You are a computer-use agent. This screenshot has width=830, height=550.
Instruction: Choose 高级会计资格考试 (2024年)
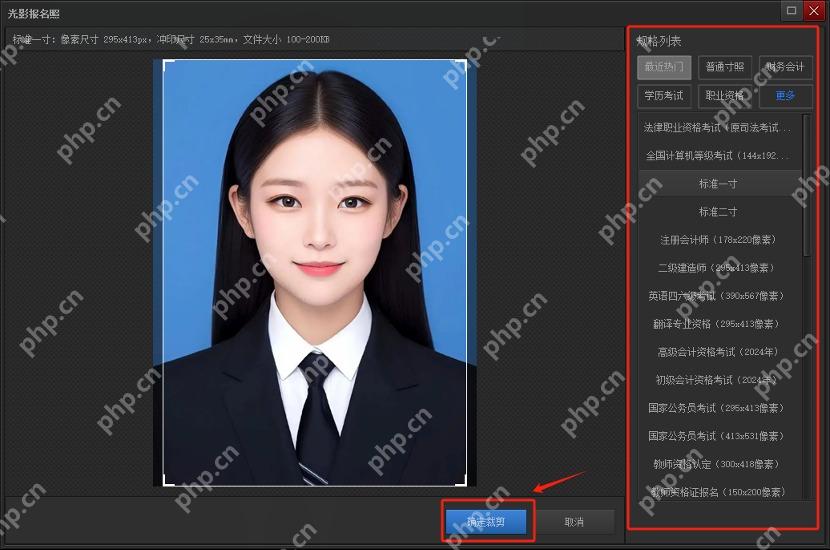coord(719,352)
